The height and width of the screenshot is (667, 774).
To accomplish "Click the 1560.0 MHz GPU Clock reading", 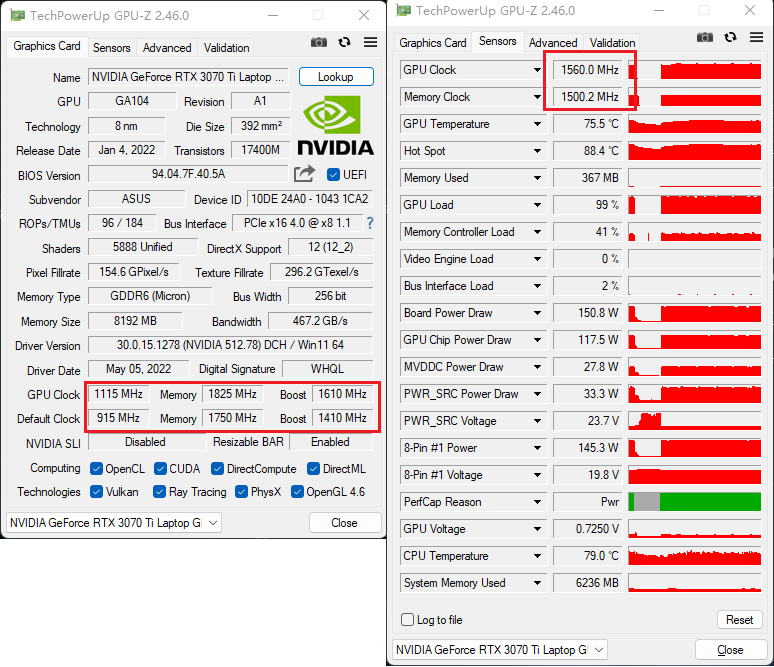I will pyautogui.click(x=587, y=70).
